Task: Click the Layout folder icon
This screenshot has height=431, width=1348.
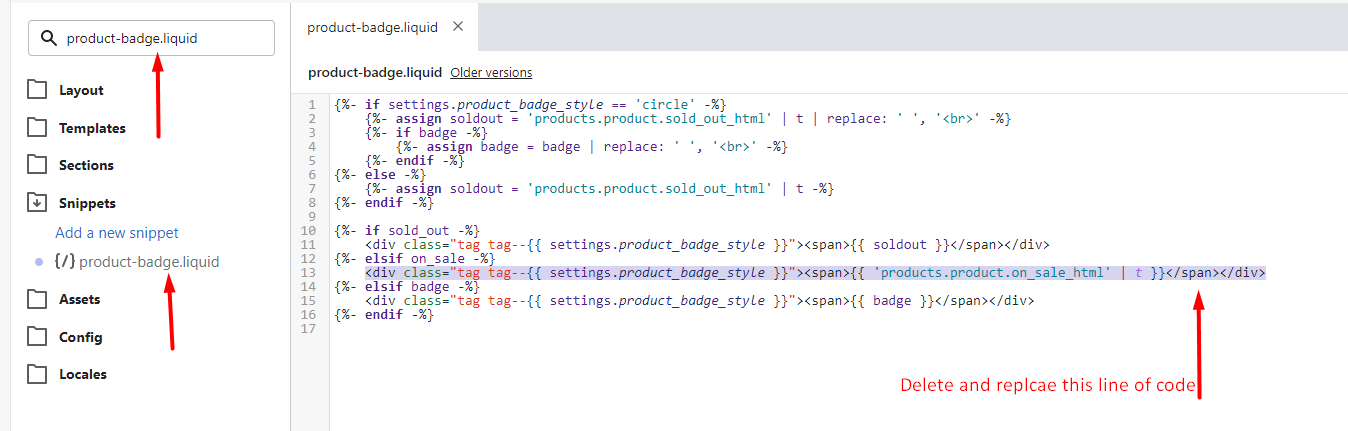Action: [37, 89]
